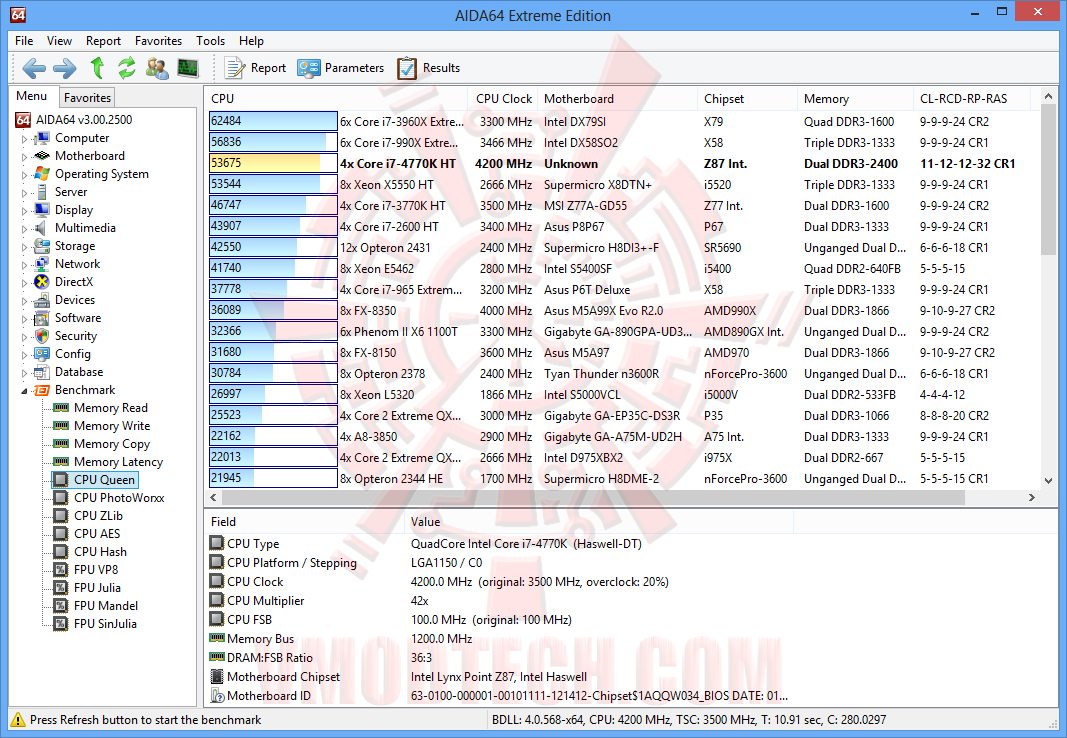Switch to the Favorites tab
The image size is (1067, 738).
click(87, 97)
